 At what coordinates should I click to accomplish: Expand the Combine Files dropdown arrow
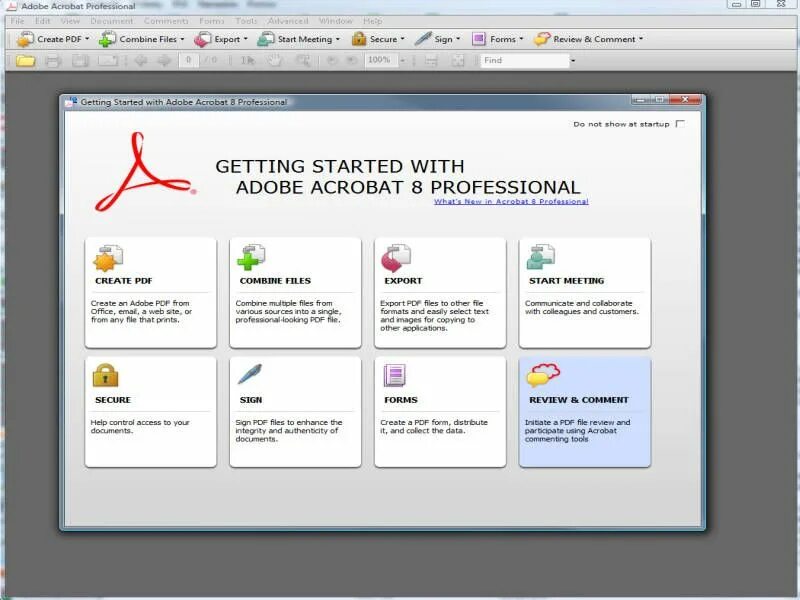(x=182, y=39)
